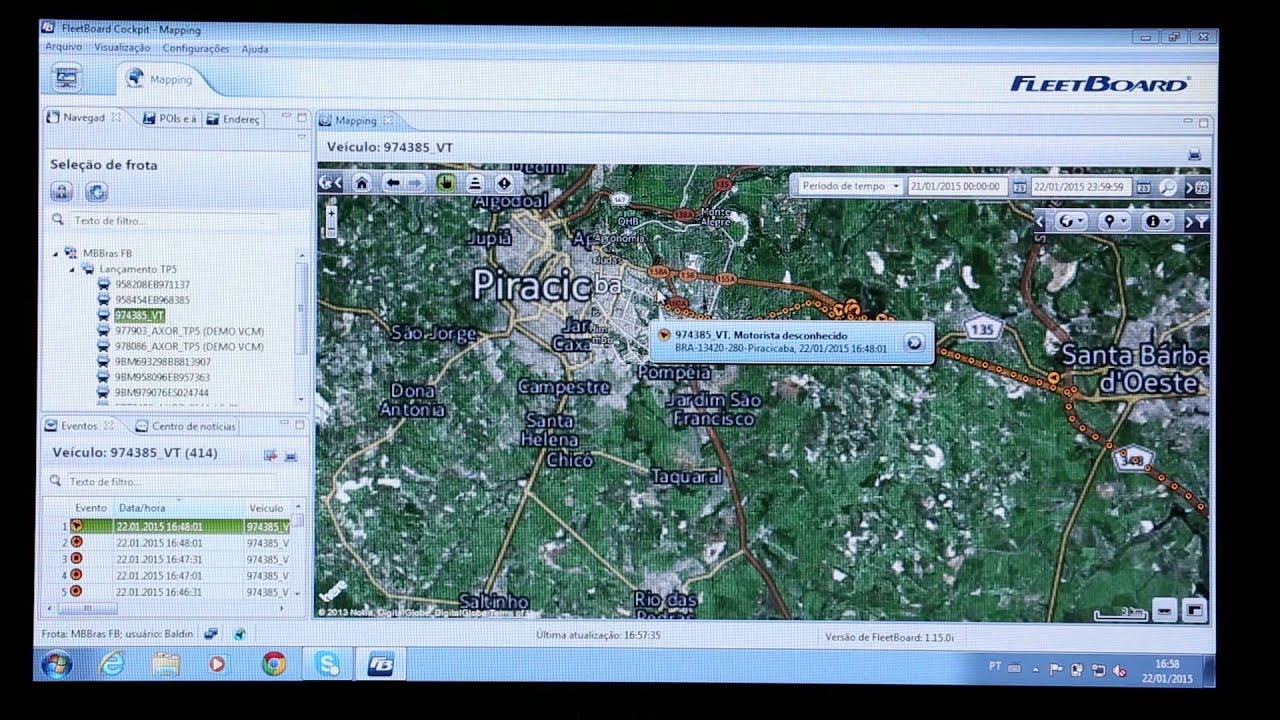Click the map overview window icon

pyautogui.click(x=1194, y=609)
